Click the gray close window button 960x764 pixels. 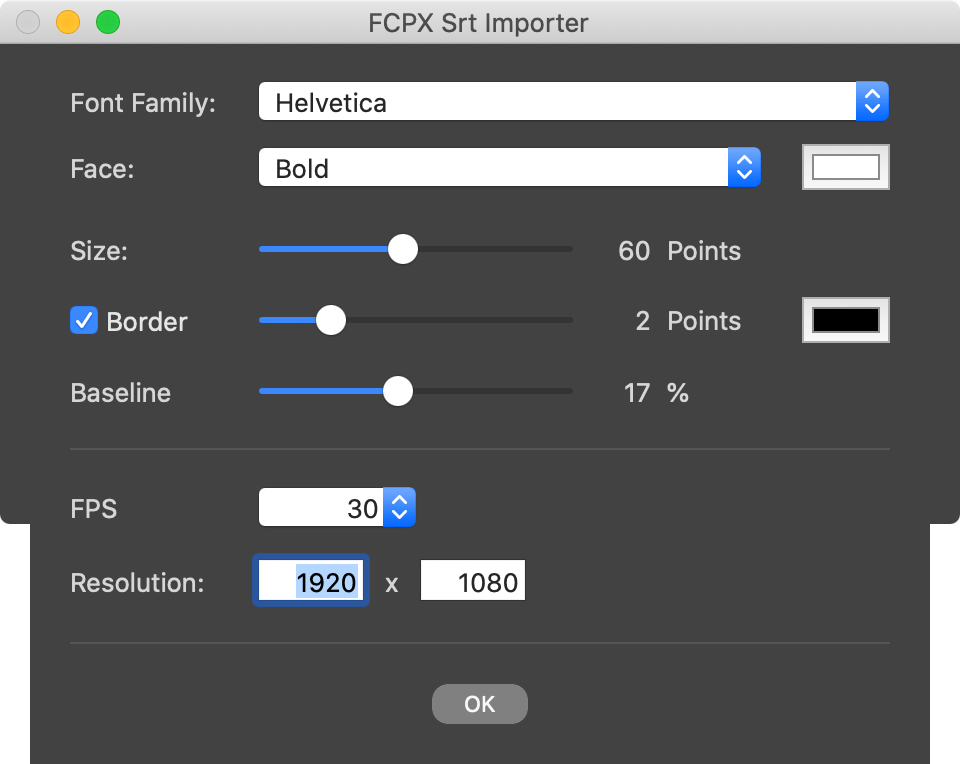pyautogui.click(x=28, y=22)
